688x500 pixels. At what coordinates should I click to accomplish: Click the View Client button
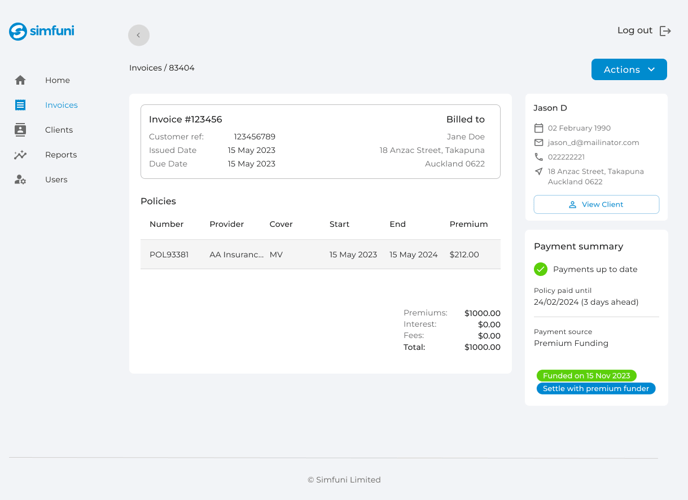tap(596, 204)
